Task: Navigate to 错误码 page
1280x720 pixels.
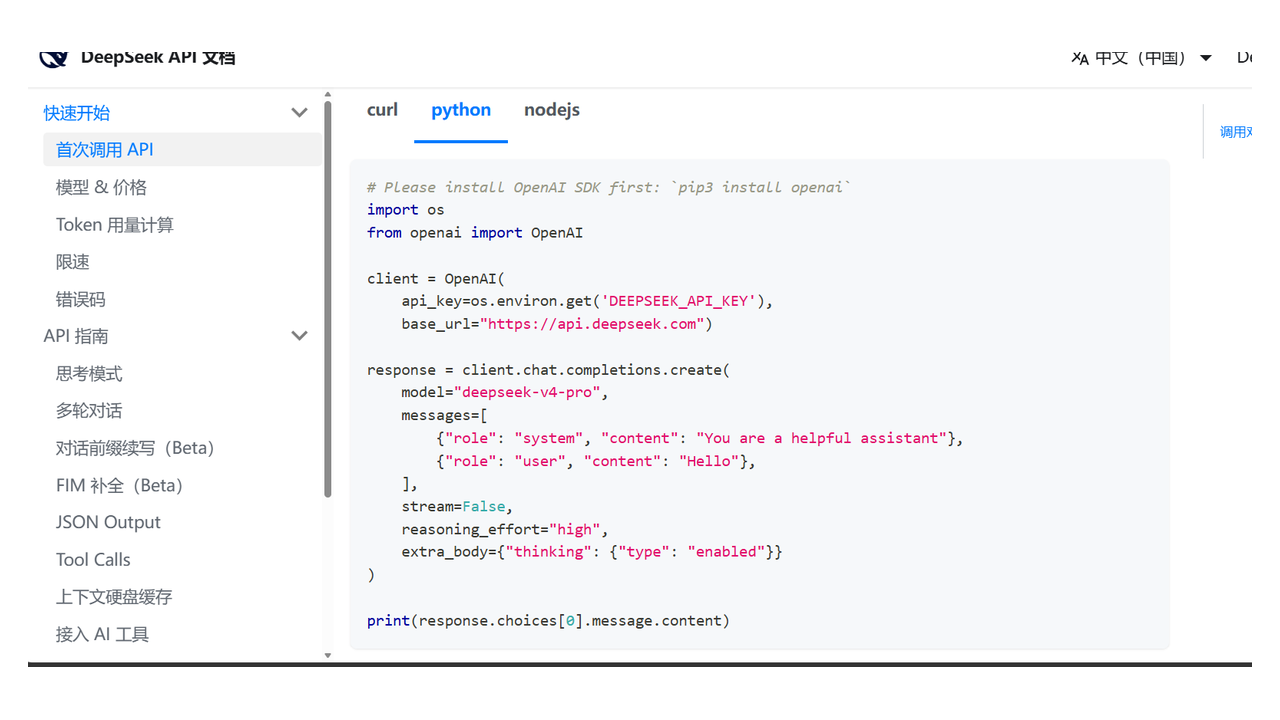Action: (x=80, y=299)
